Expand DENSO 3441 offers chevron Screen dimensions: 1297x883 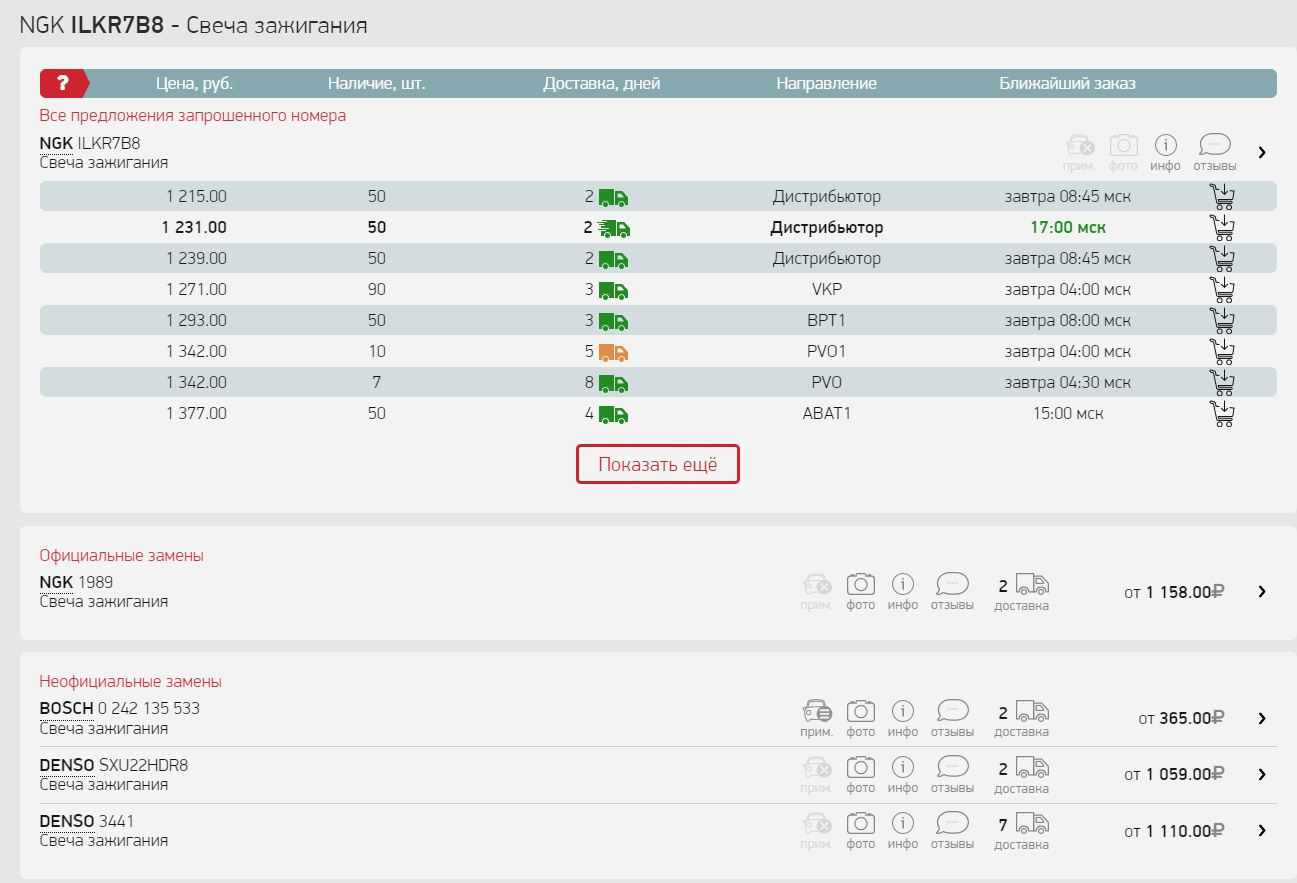click(1262, 830)
